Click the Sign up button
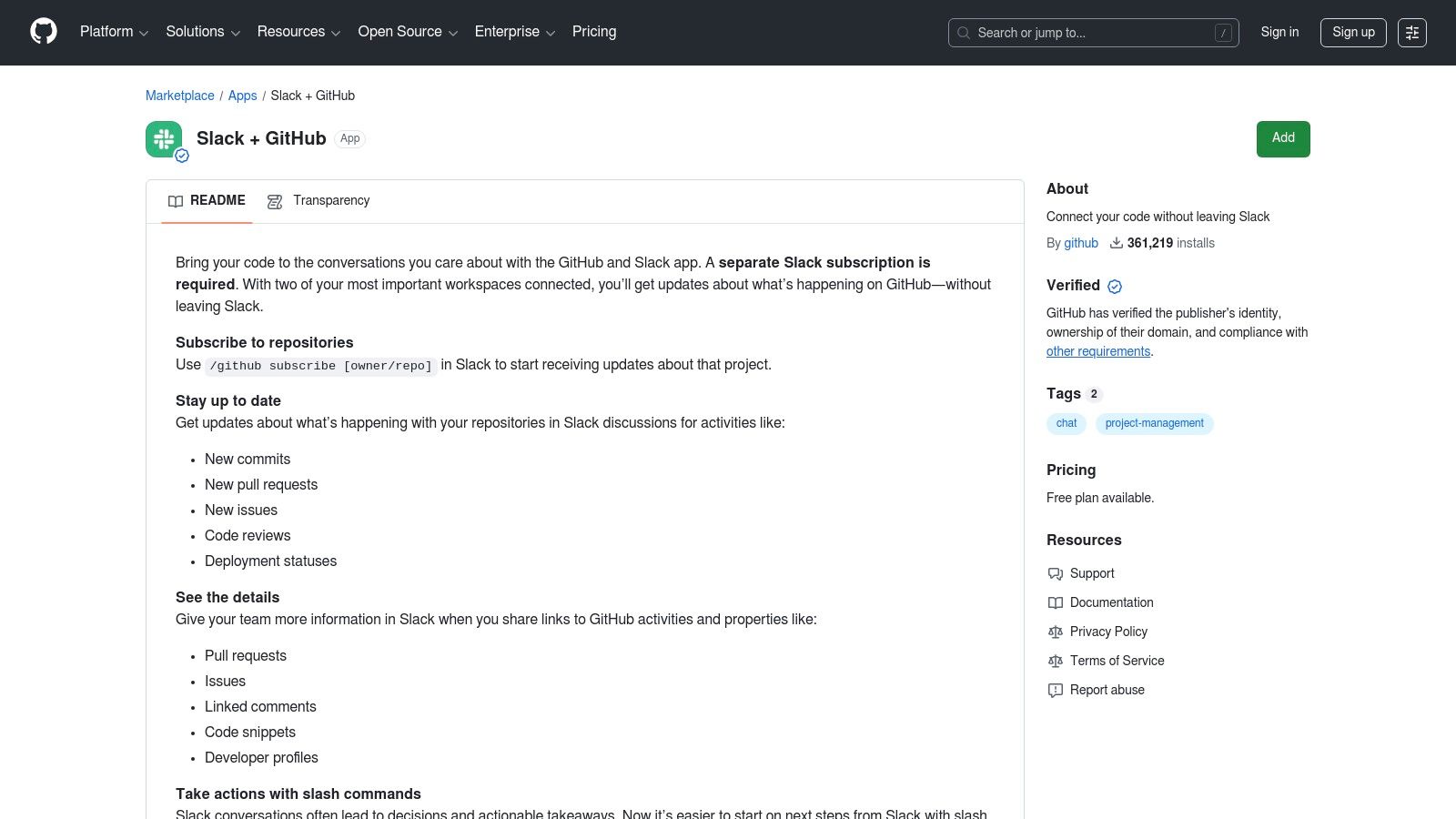Image resolution: width=1456 pixels, height=819 pixels. click(x=1353, y=33)
